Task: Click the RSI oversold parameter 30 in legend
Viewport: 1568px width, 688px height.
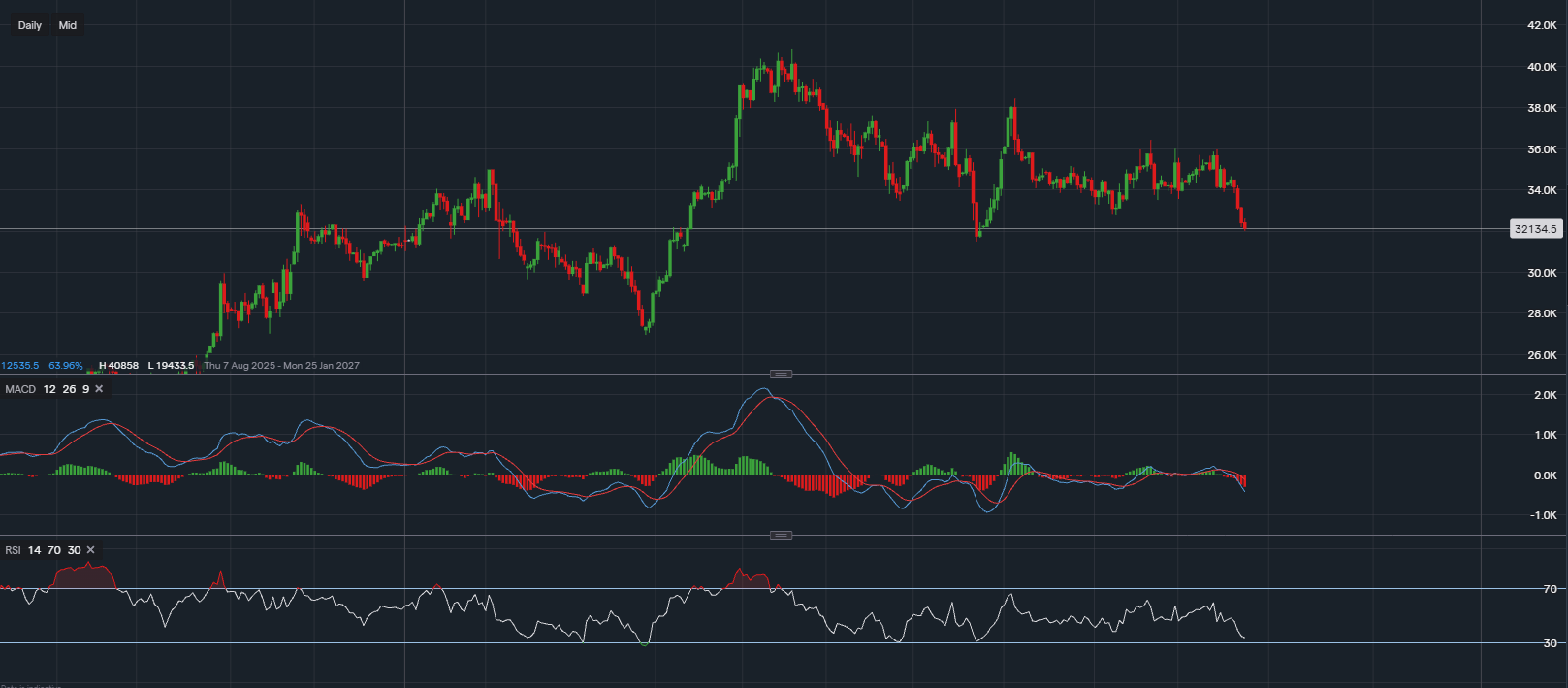Action: click(x=75, y=550)
